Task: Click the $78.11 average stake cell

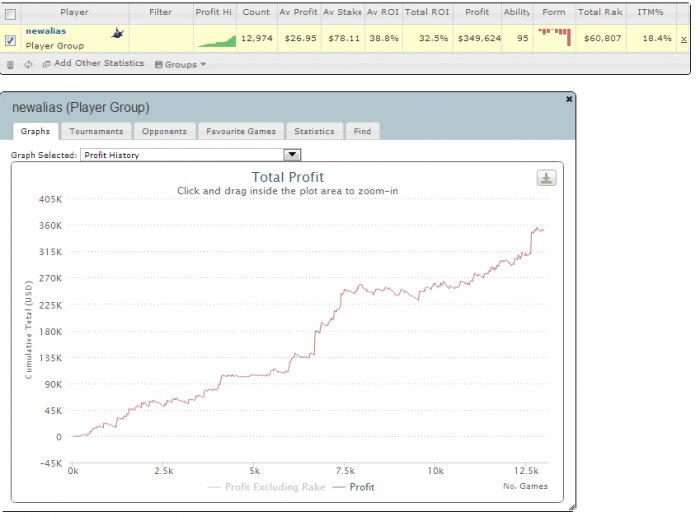Action: click(x=344, y=38)
